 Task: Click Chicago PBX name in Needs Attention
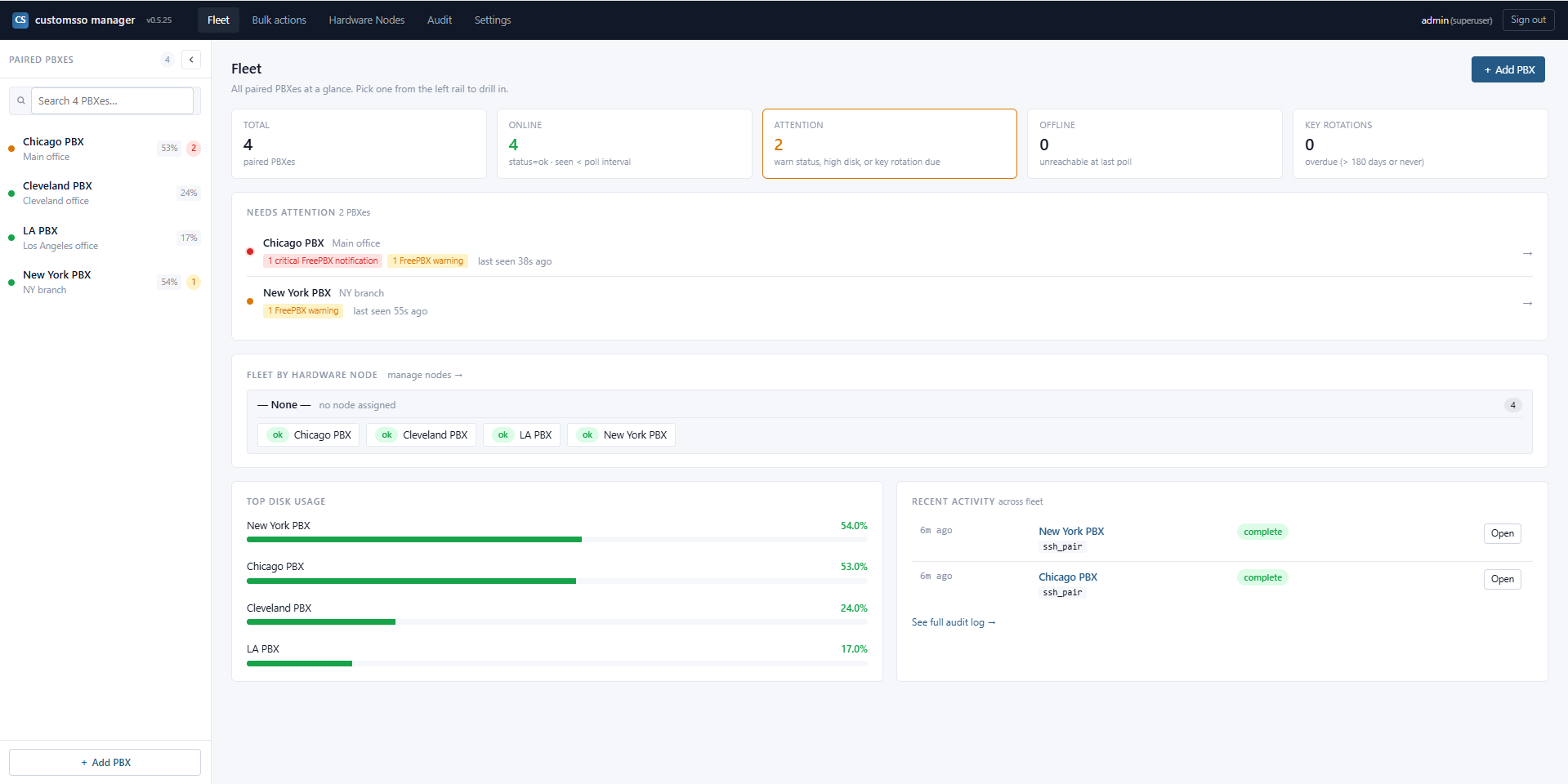293,243
